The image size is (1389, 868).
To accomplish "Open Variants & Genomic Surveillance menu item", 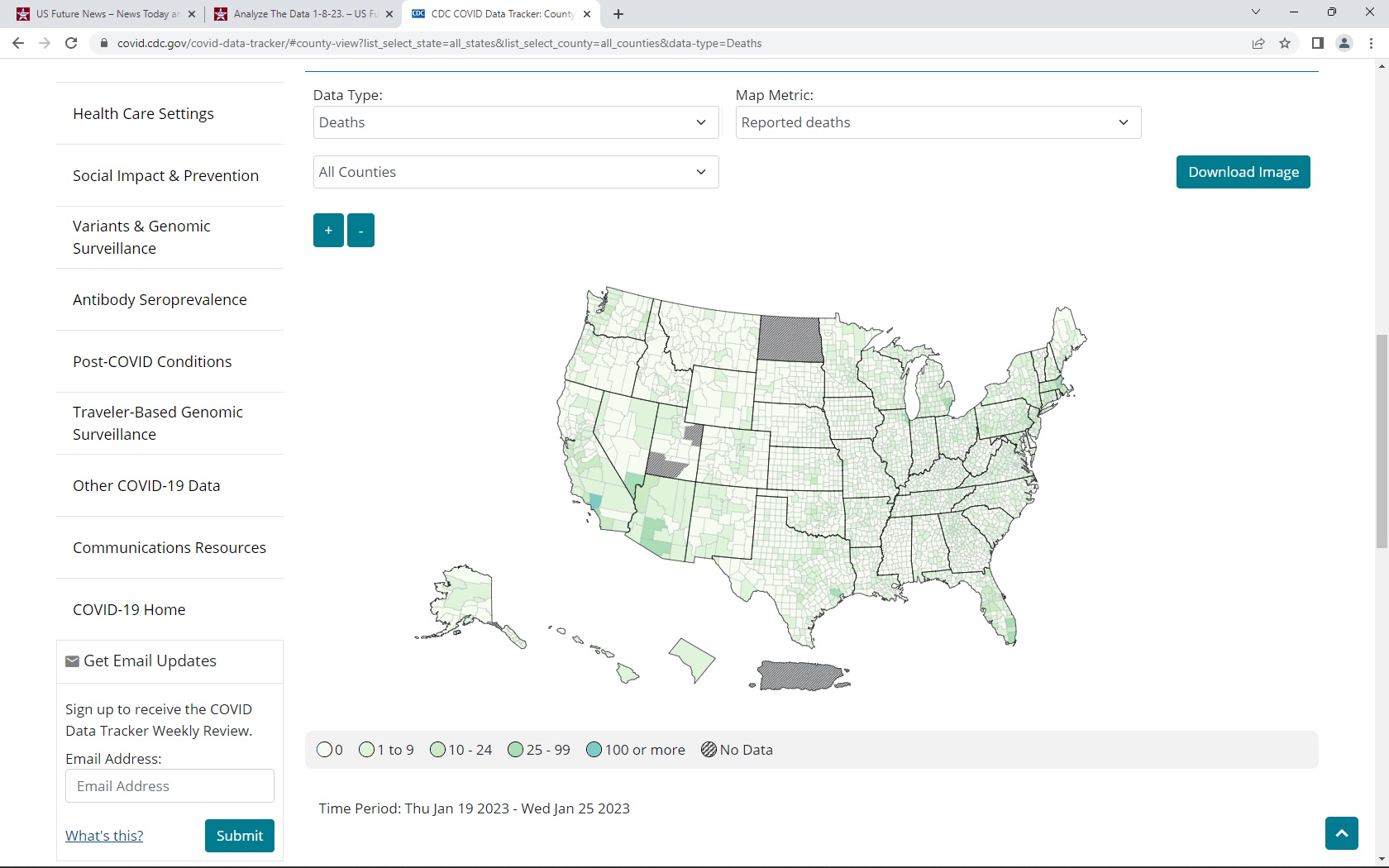I will [x=141, y=237].
